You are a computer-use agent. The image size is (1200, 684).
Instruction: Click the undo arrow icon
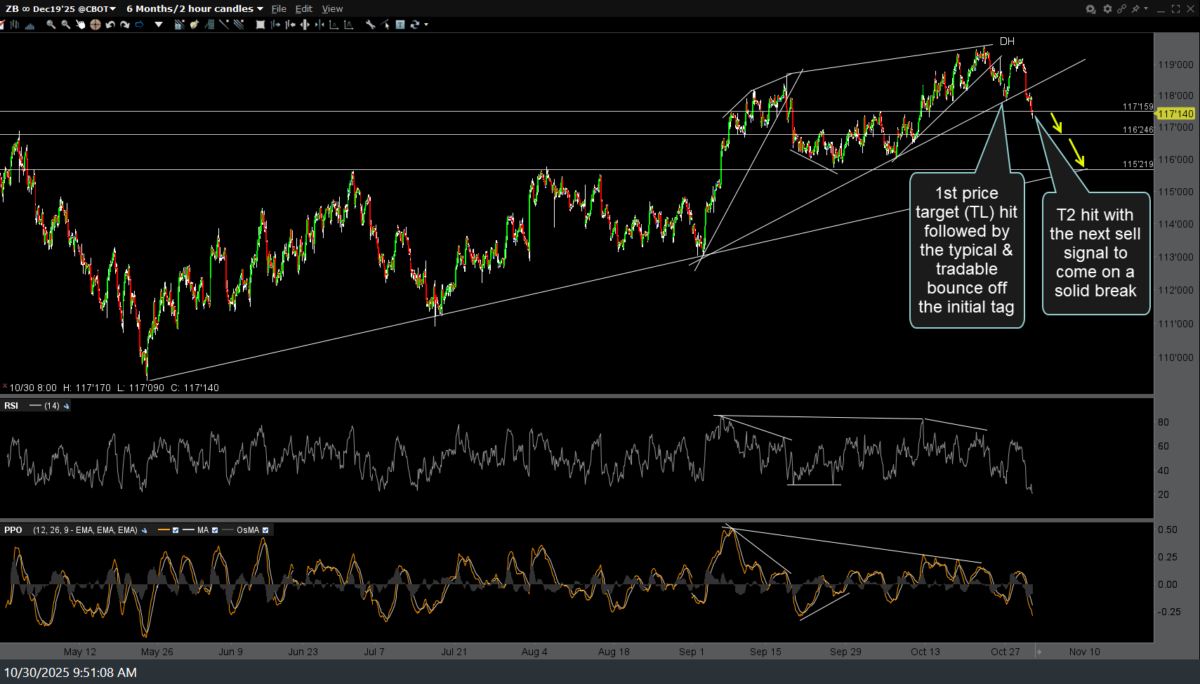click(x=110, y=24)
